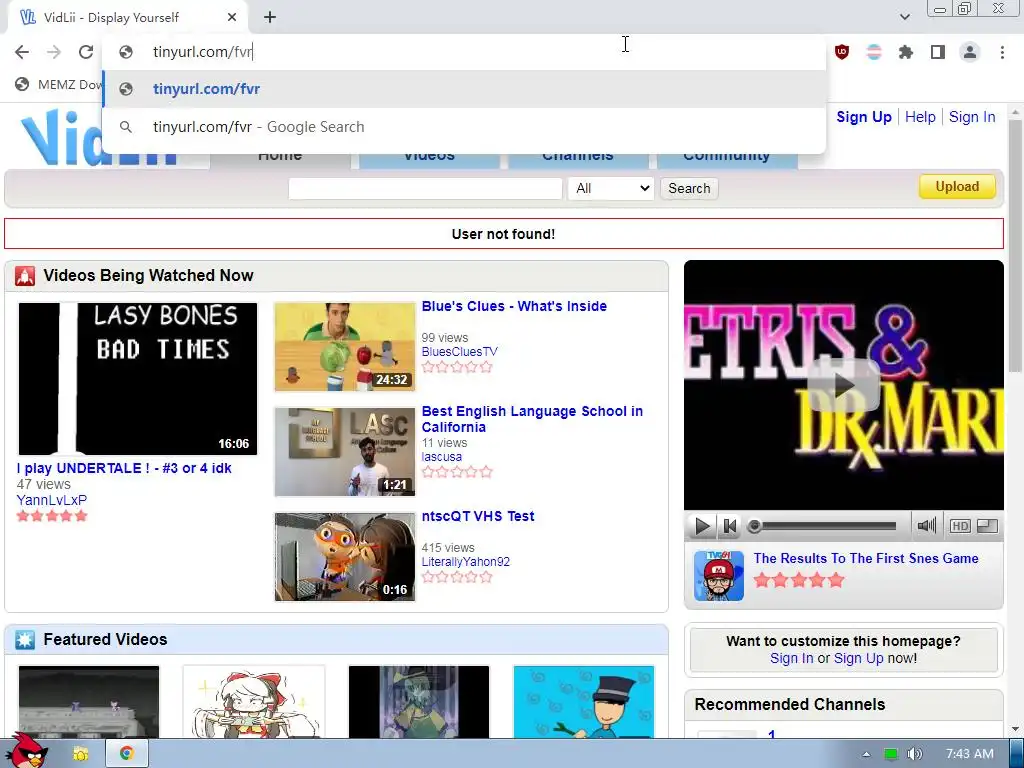Open the anime girl featured video thumbnail
The height and width of the screenshot is (768, 1024).
coord(254,701)
